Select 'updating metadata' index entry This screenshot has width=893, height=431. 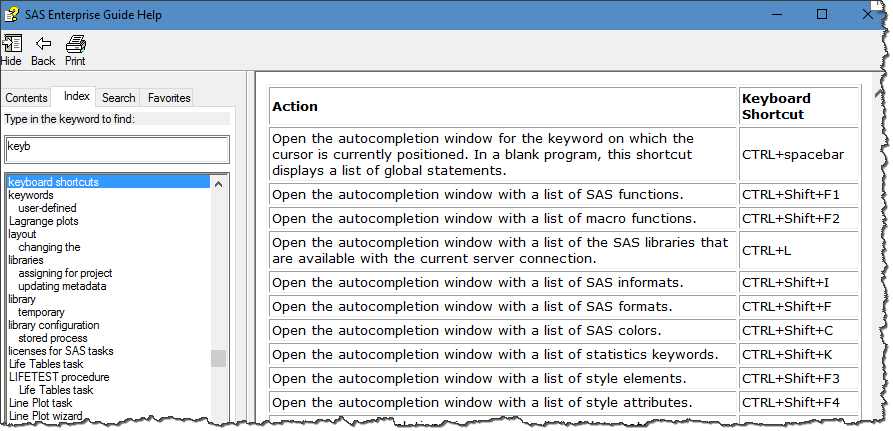tap(62, 286)
